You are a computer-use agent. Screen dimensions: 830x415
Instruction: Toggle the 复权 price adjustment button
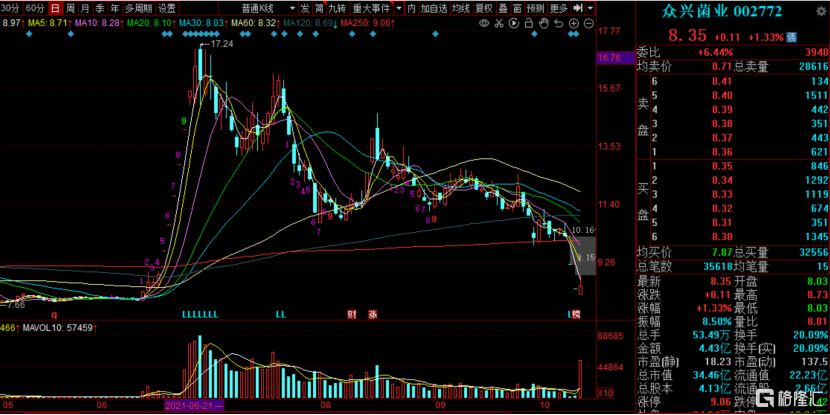point(483,8)
